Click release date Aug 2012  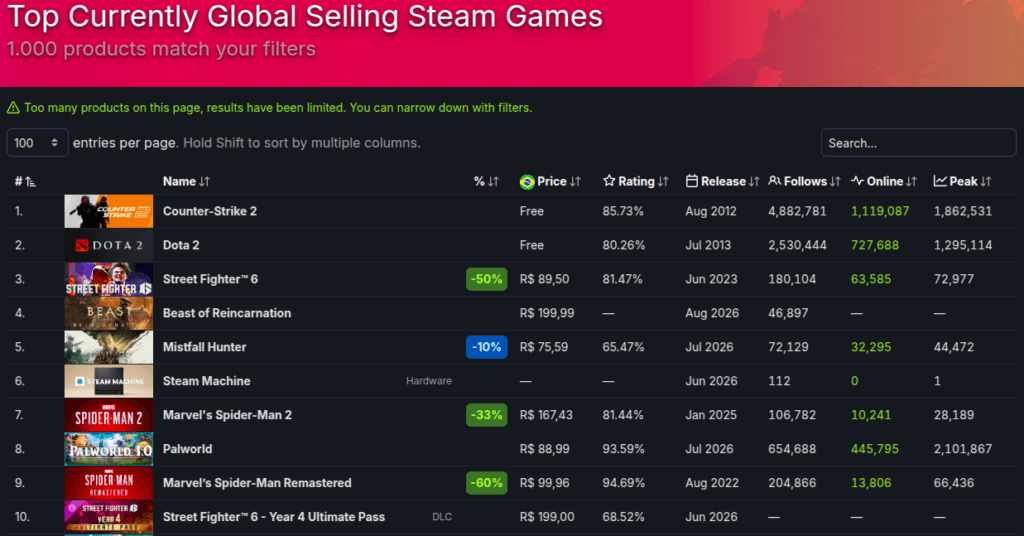[711, 211]
